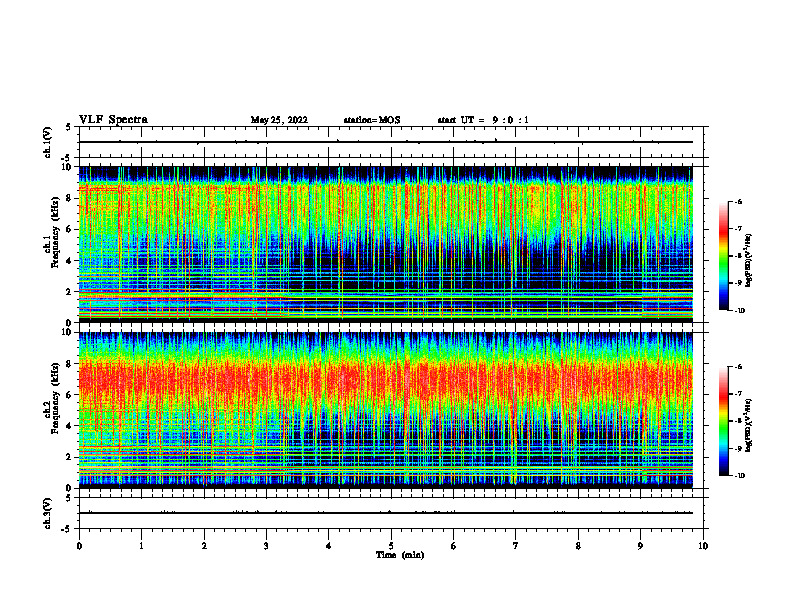The height and width of the screenshot is (612, 792).
Task: Click the "ch.1(V)" waveform axis label
Action: pyautogui.click(x=48, y=142)
